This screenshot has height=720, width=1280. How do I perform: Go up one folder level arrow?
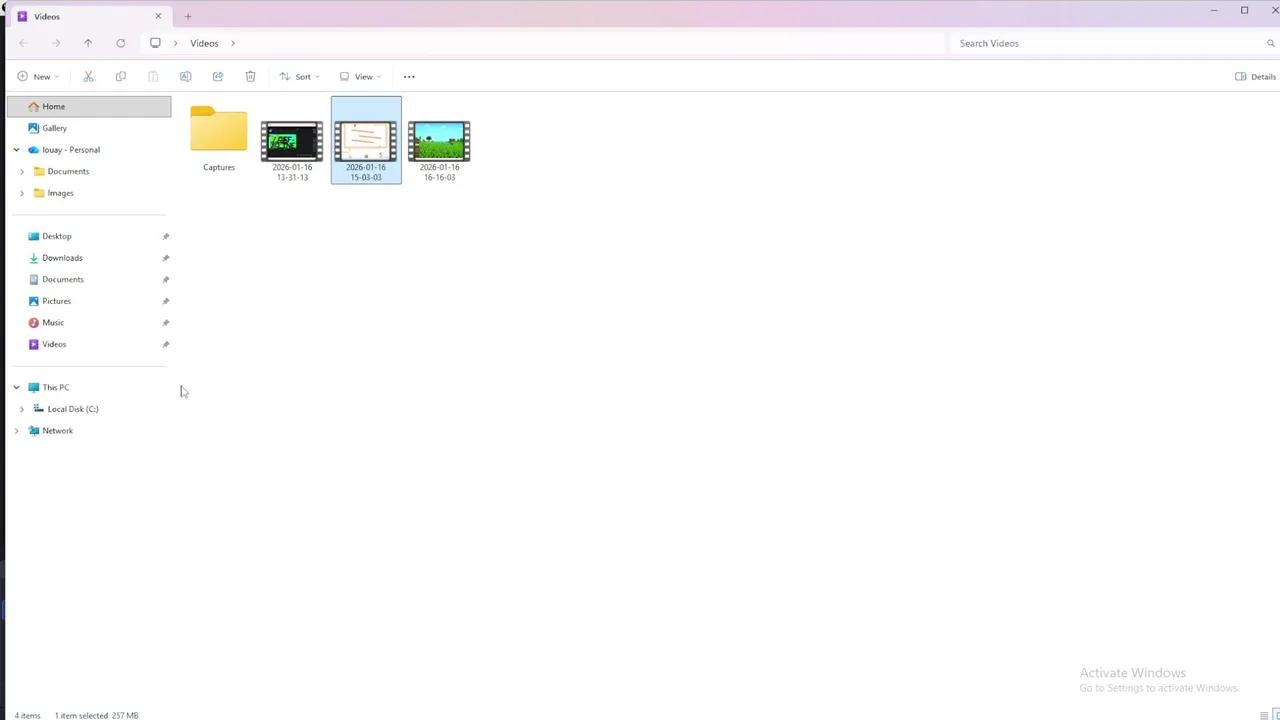88,43
